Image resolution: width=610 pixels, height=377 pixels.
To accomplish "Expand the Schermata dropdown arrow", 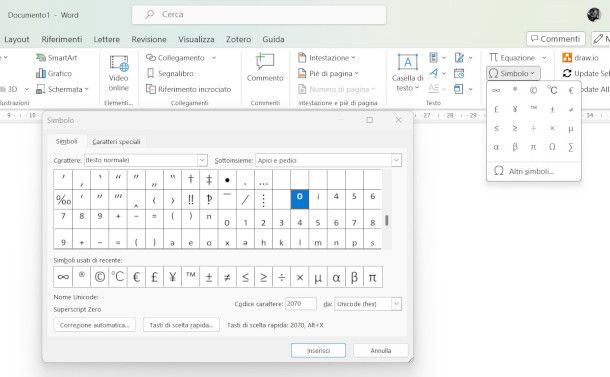I will [x=86, y=89].
